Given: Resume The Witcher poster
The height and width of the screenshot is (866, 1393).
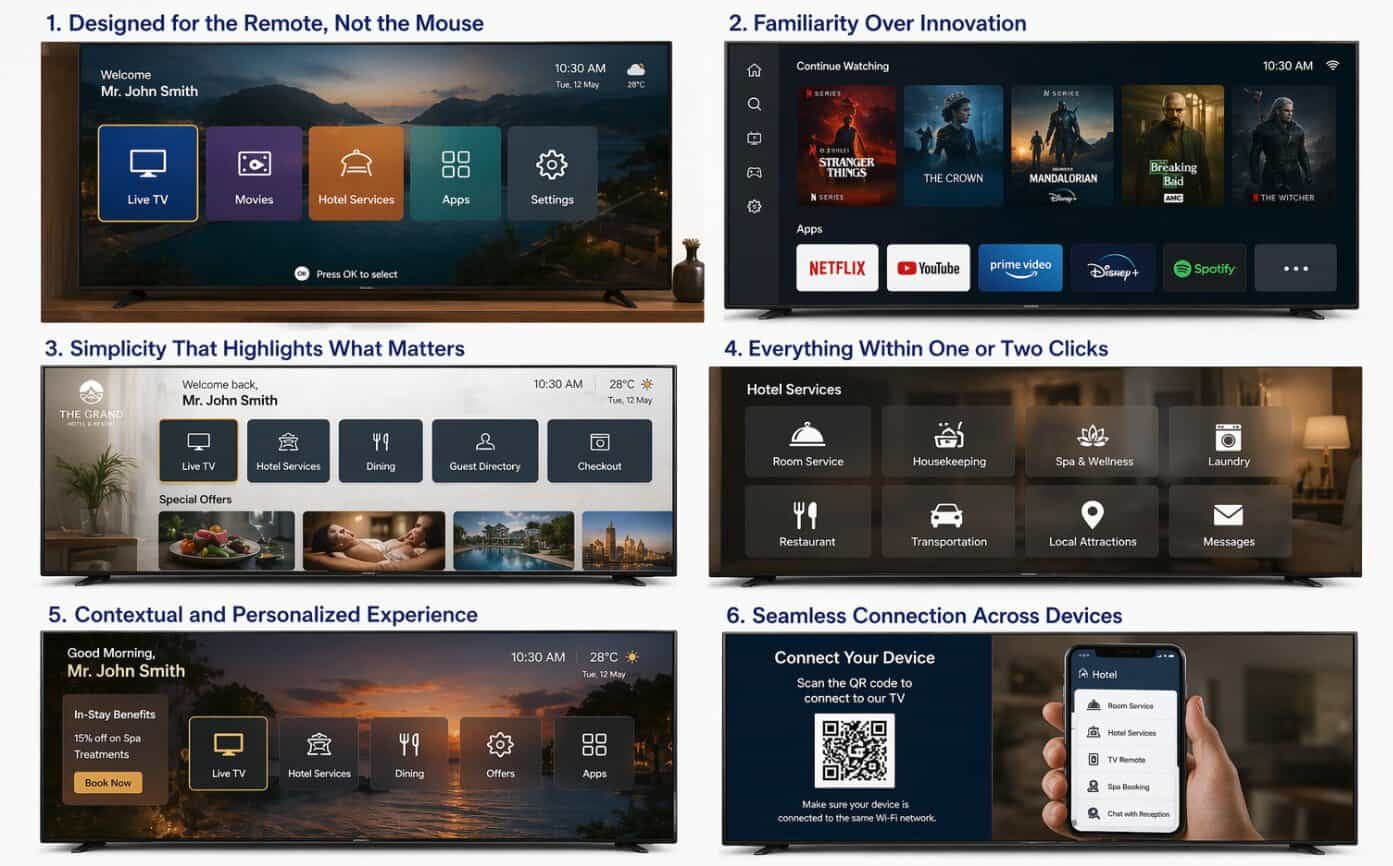Looking at the screenshot, I should point(1284,145).
